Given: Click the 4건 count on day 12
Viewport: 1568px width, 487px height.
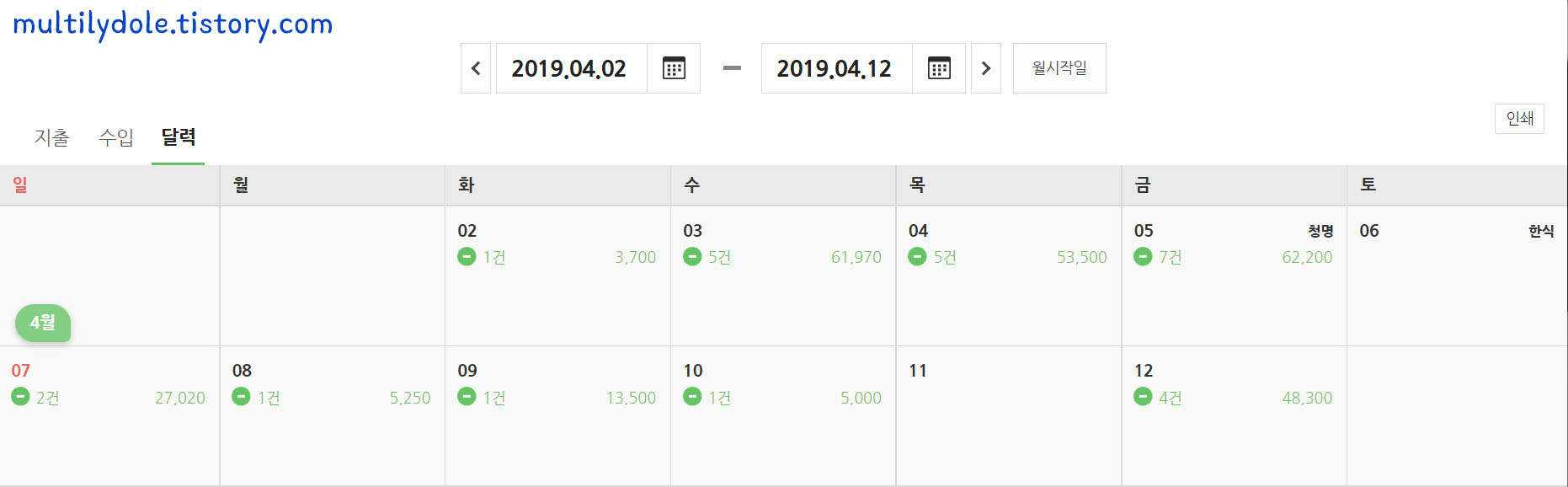Looking at the screenshot, I should [1171, 398].
